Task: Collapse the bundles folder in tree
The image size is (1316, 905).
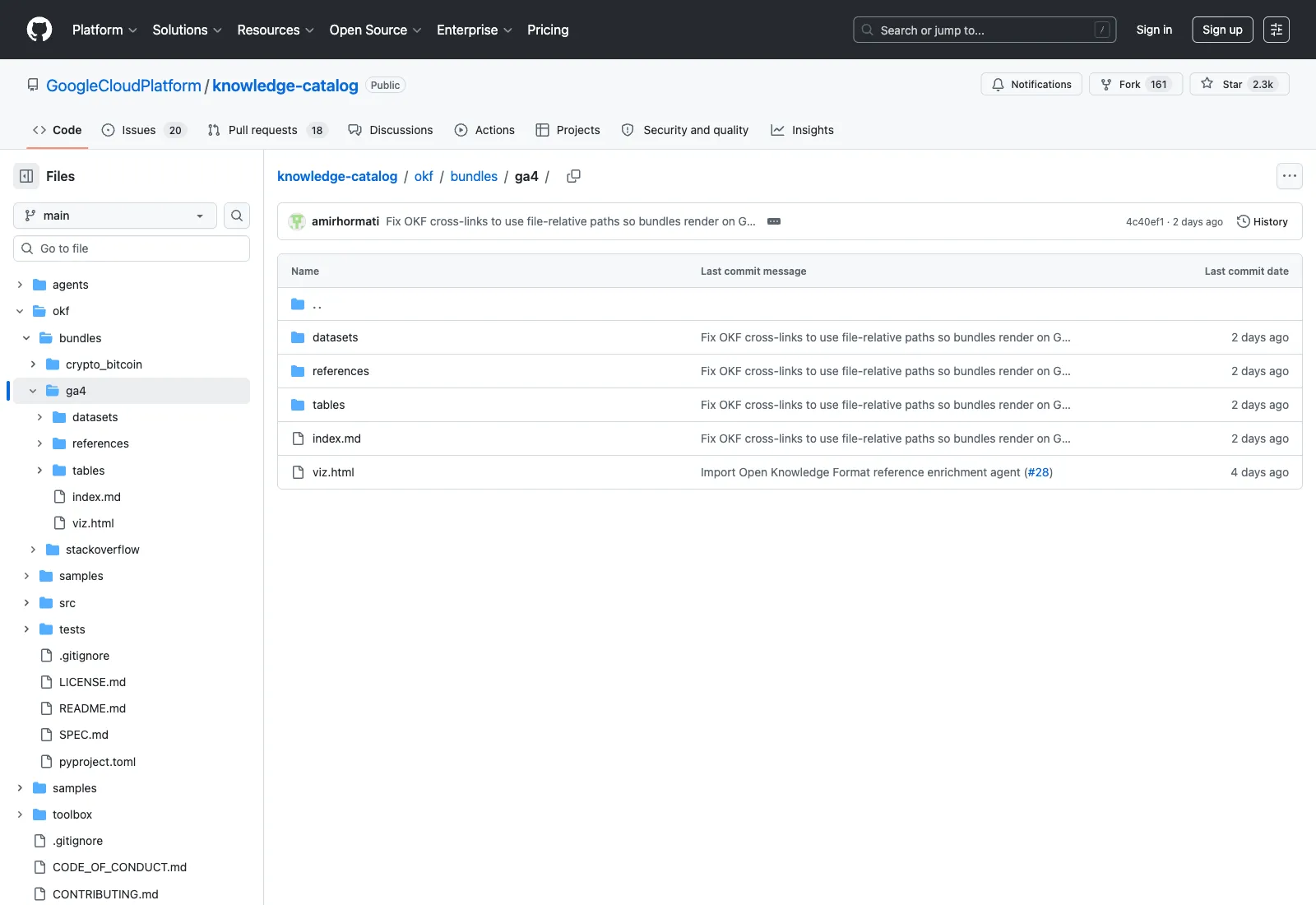Action: tap(26, 338)
